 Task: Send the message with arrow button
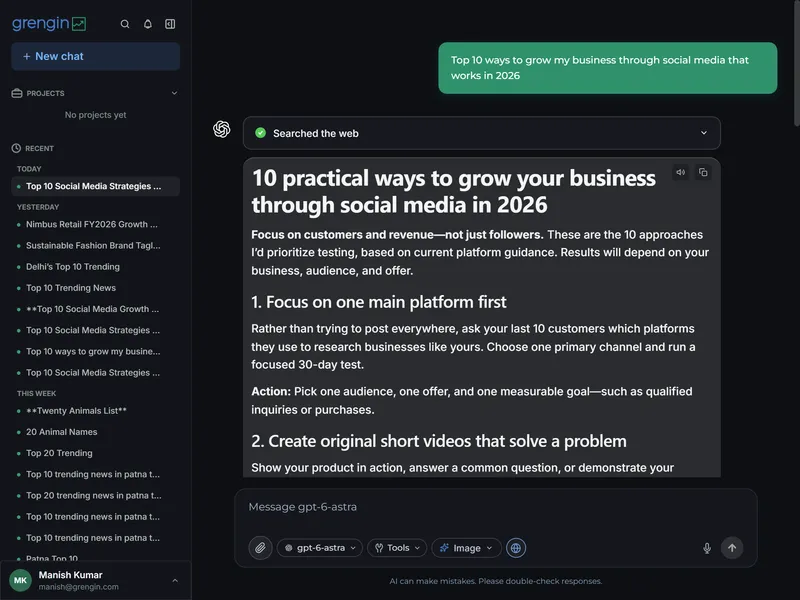(732, 548)
